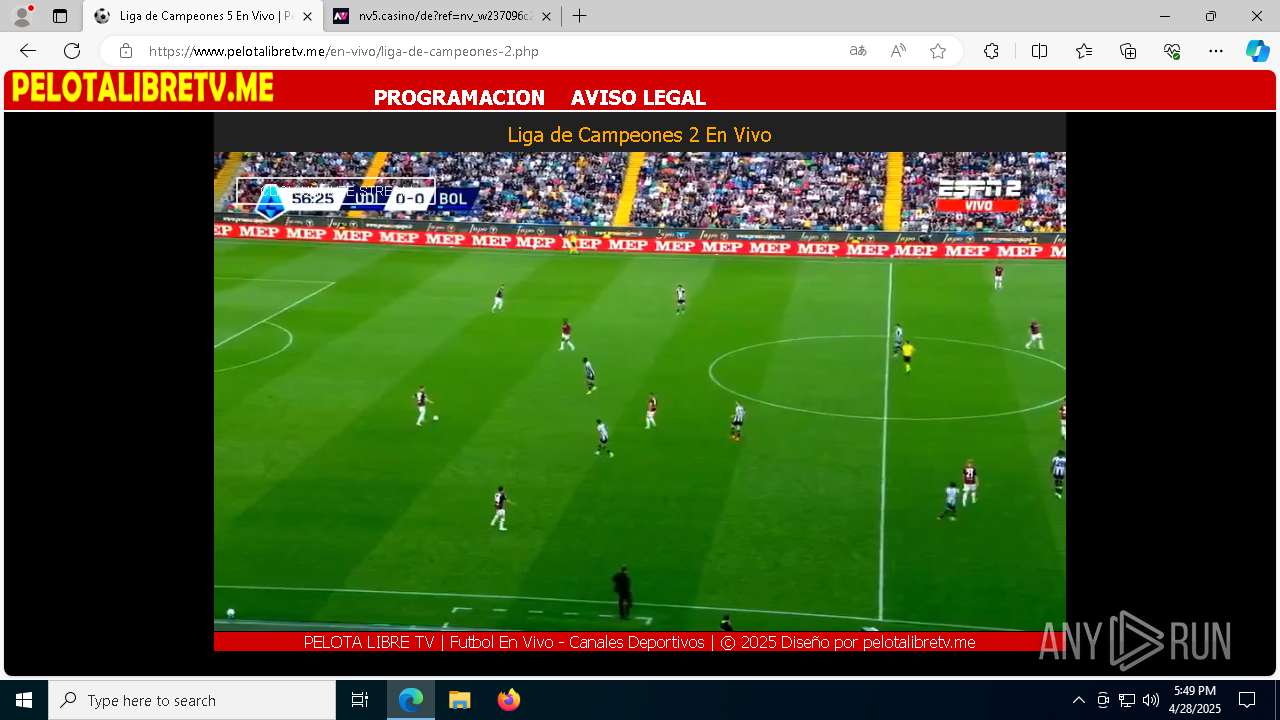Toggle split screen view
The image size is (1280, 720).
coord(1039,51)
